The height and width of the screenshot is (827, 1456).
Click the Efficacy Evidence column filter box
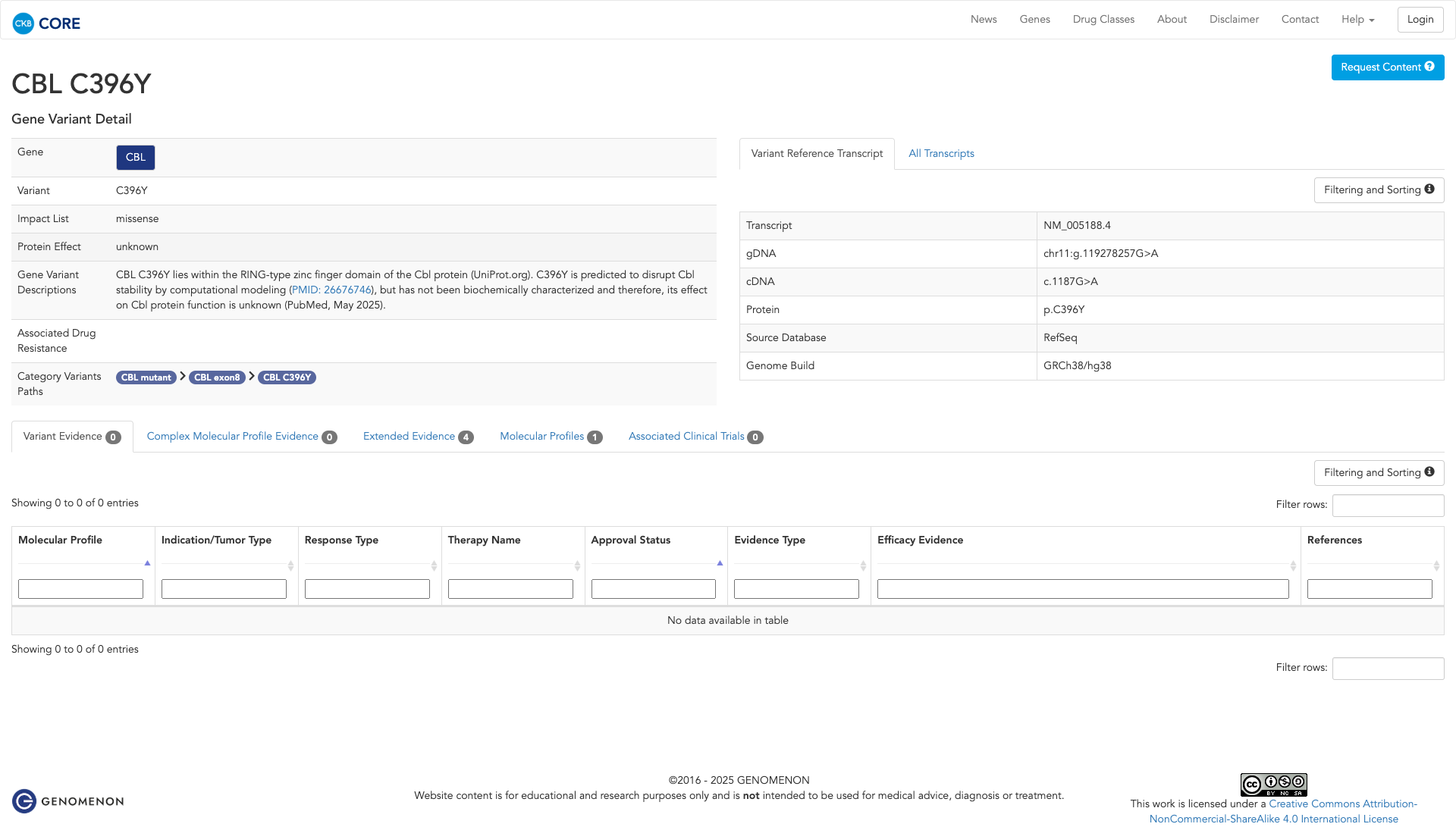pos(1083,589)
